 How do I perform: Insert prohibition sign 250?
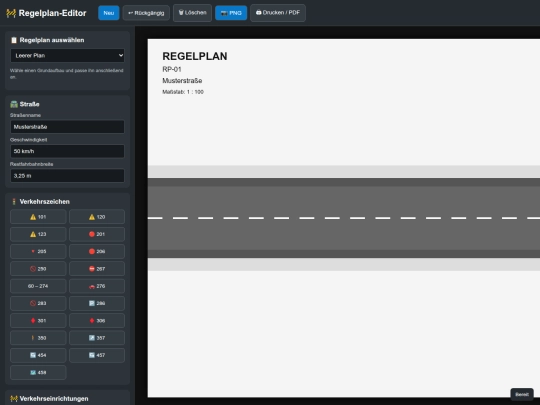tap(38, 269)
